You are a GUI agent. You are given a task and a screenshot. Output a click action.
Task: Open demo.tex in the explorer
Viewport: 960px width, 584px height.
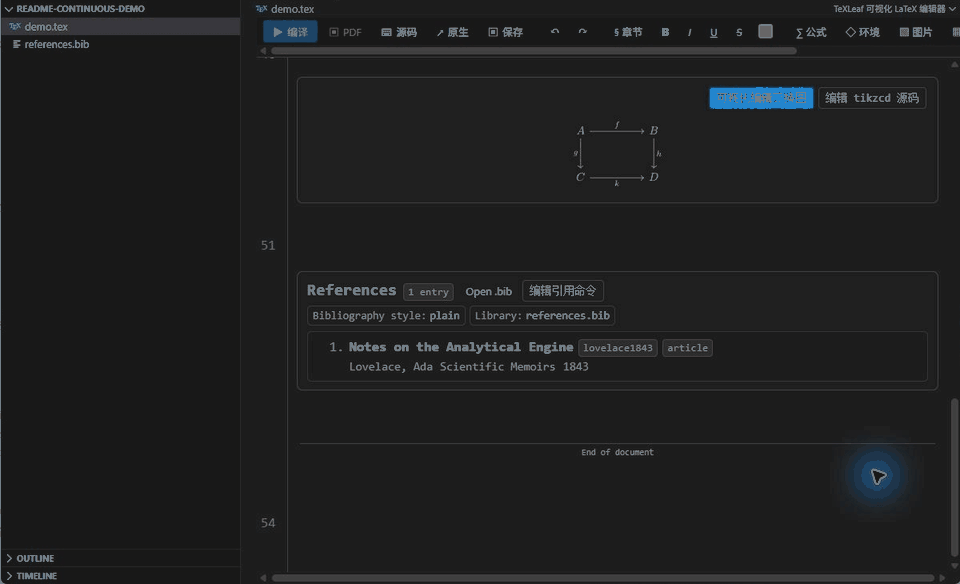pos(120,26)
